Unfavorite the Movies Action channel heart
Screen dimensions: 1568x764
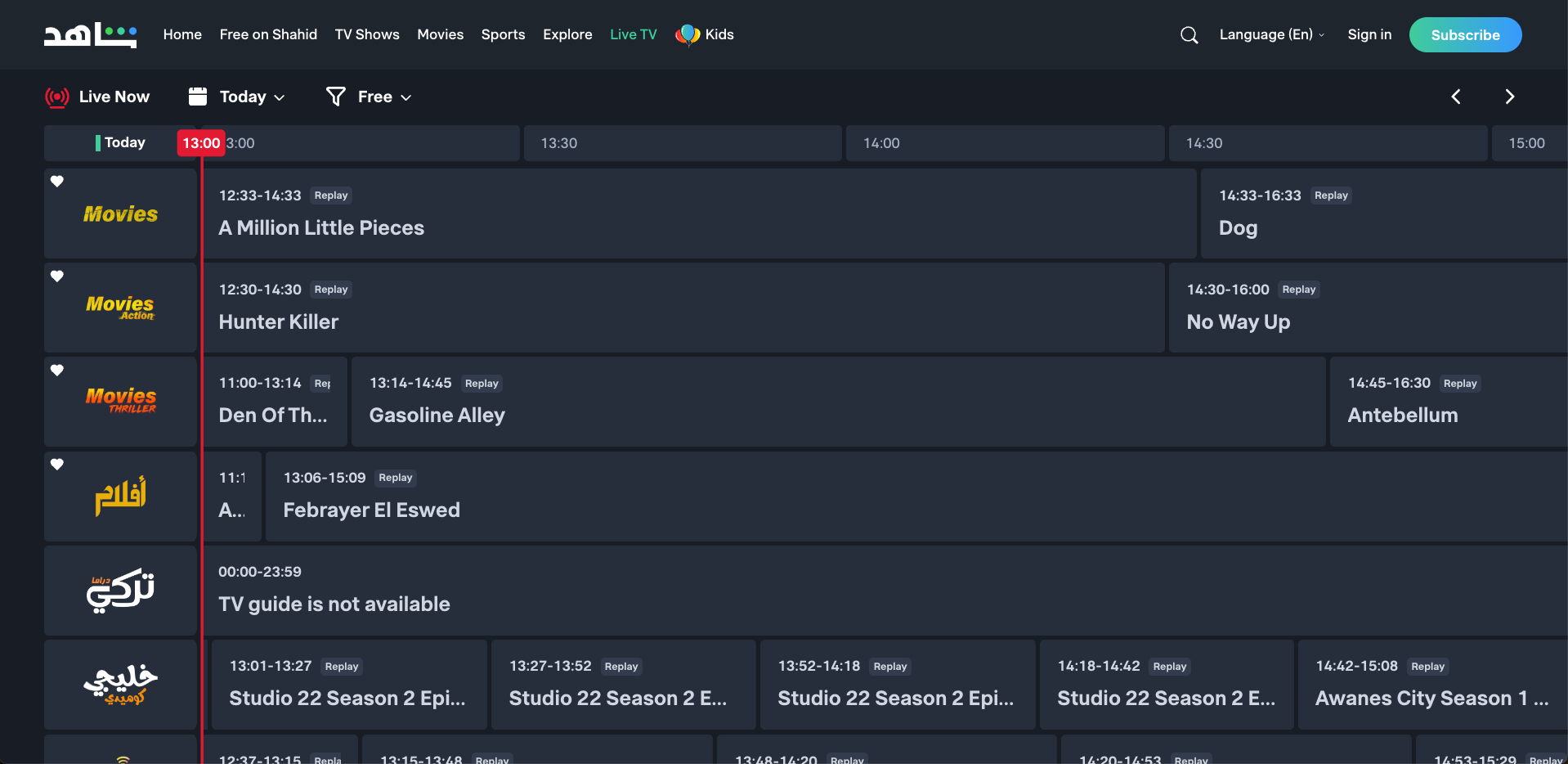[56, 276]
